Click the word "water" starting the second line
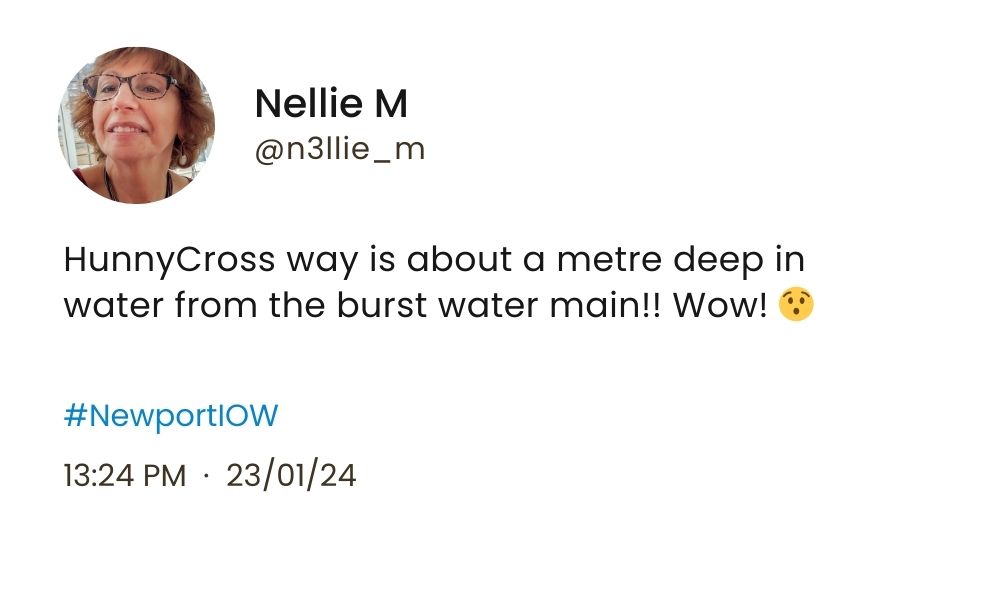1000x600 pixels. (x=113, y=305)
